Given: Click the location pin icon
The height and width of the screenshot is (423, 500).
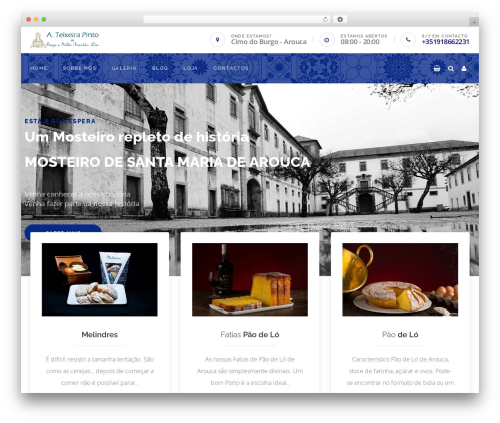Looking at the screenshot, I should point(217,40).
